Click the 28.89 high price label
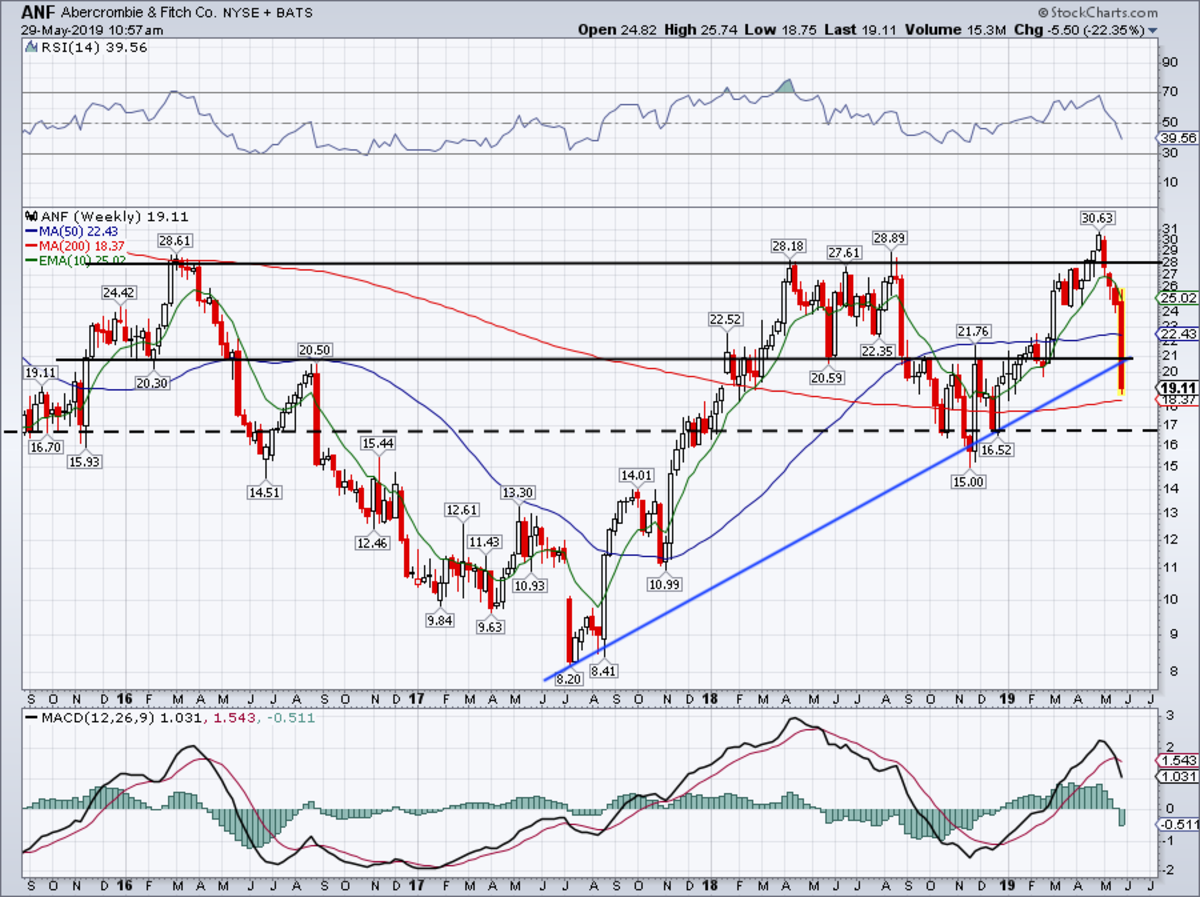1200x897 pixels. (x=888, y=238)
